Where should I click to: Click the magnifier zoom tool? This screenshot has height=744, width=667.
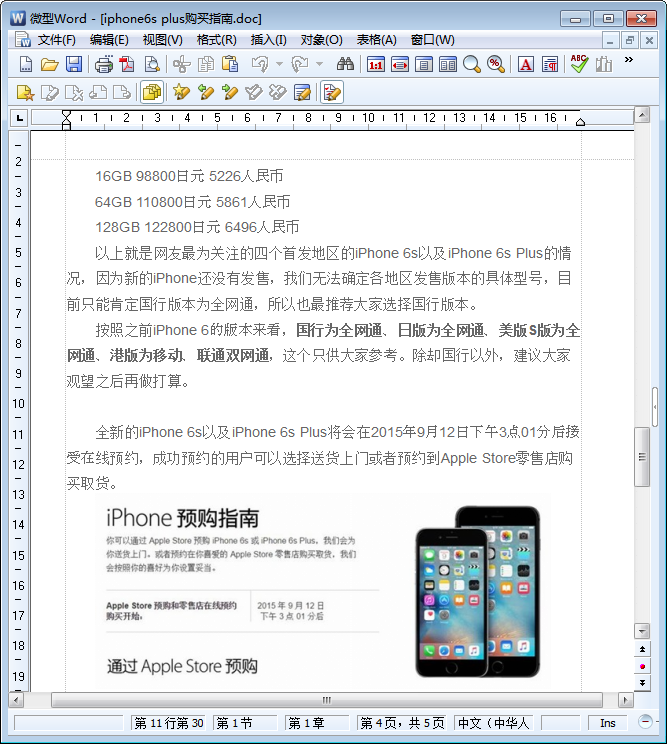[472, 64]
